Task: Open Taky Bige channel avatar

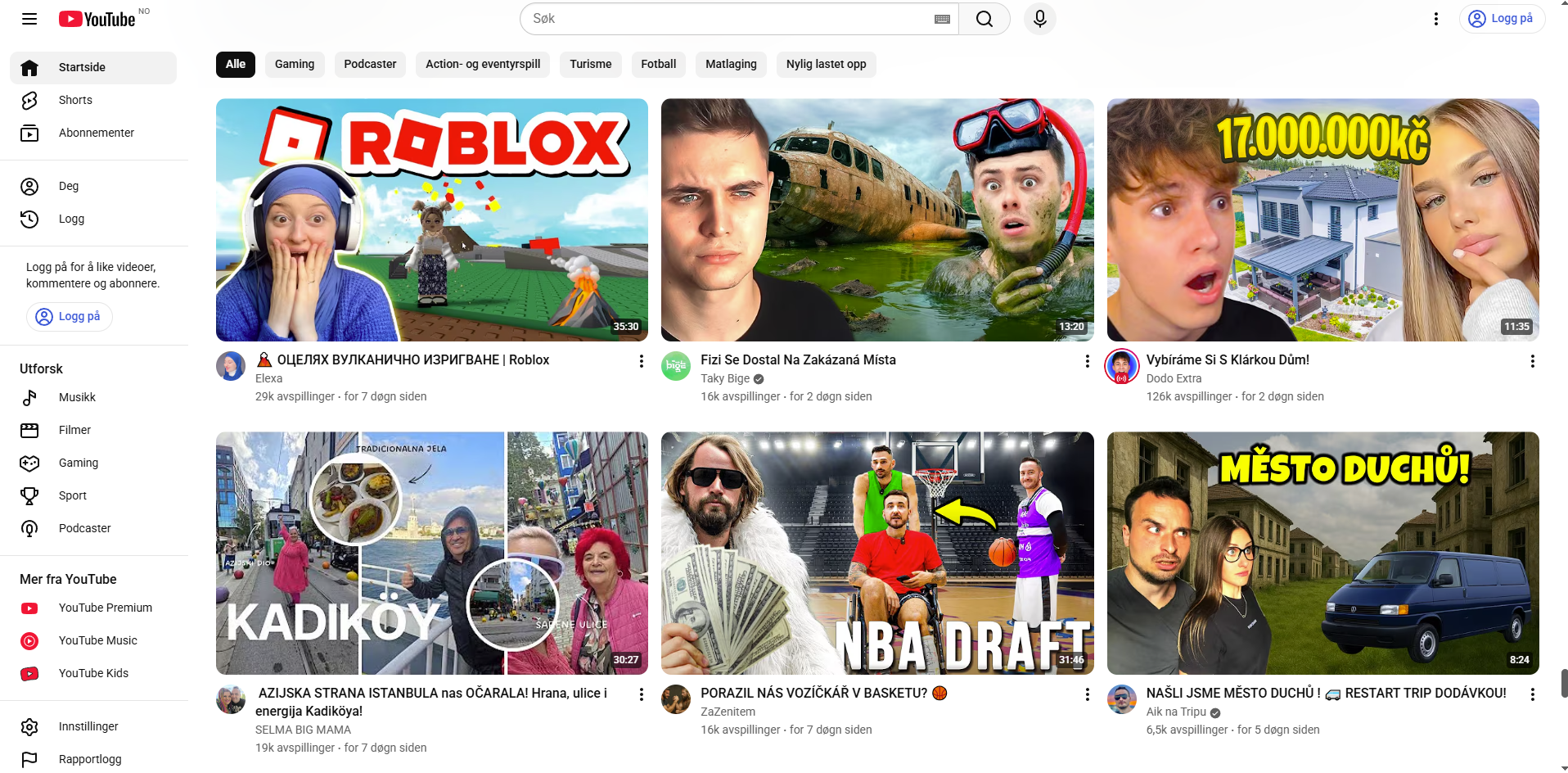Action: pos(676,366)
